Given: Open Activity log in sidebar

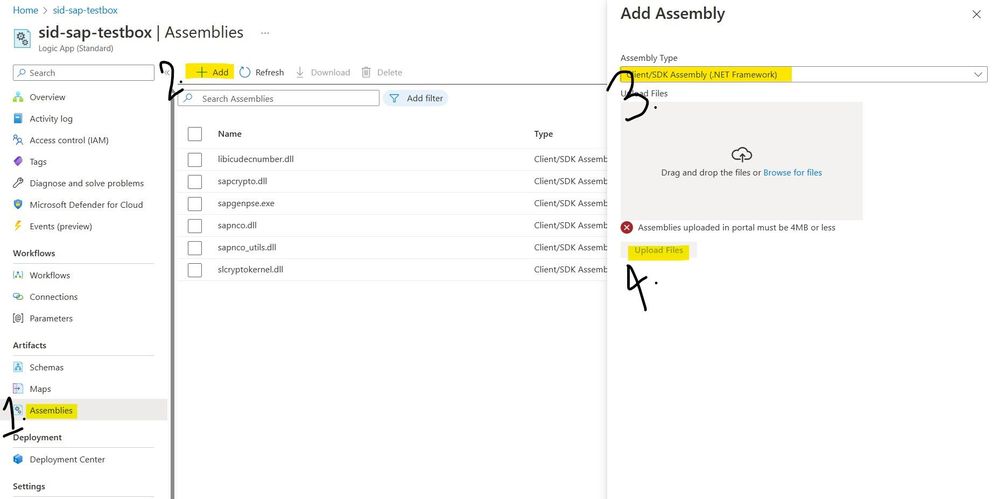Looking at the screenshot, I should (x=51, y=119).
